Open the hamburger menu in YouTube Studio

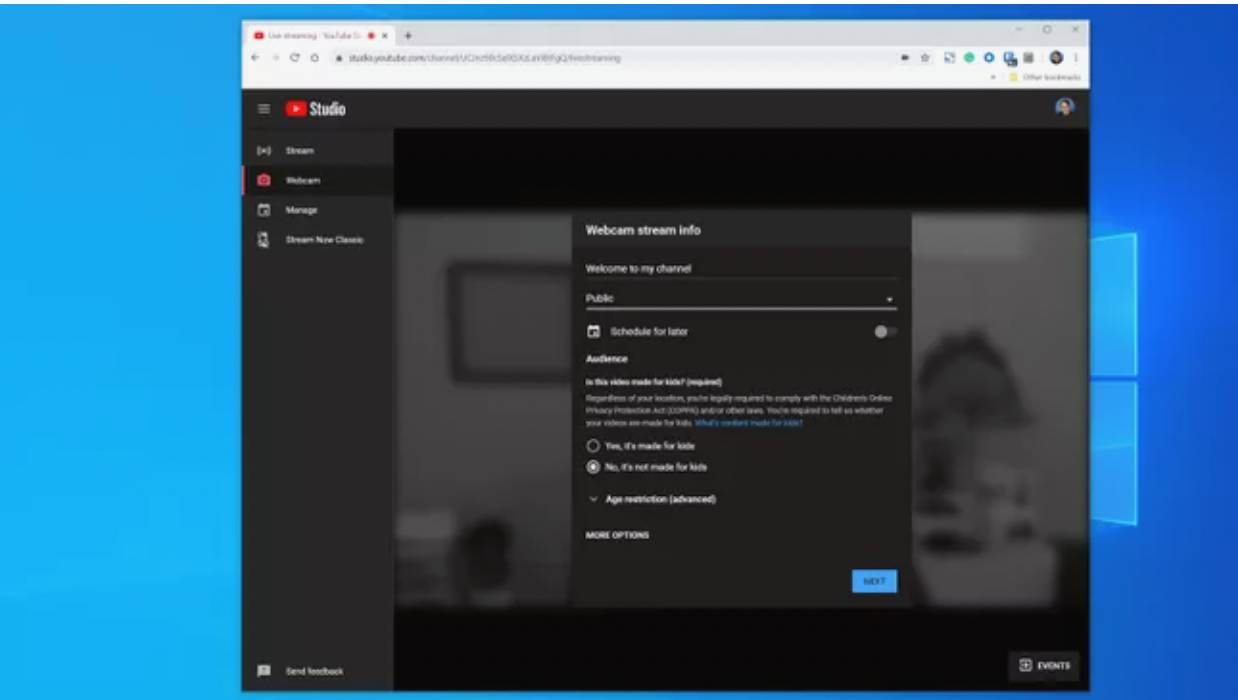pyautogui.click(x=264, y=109)
